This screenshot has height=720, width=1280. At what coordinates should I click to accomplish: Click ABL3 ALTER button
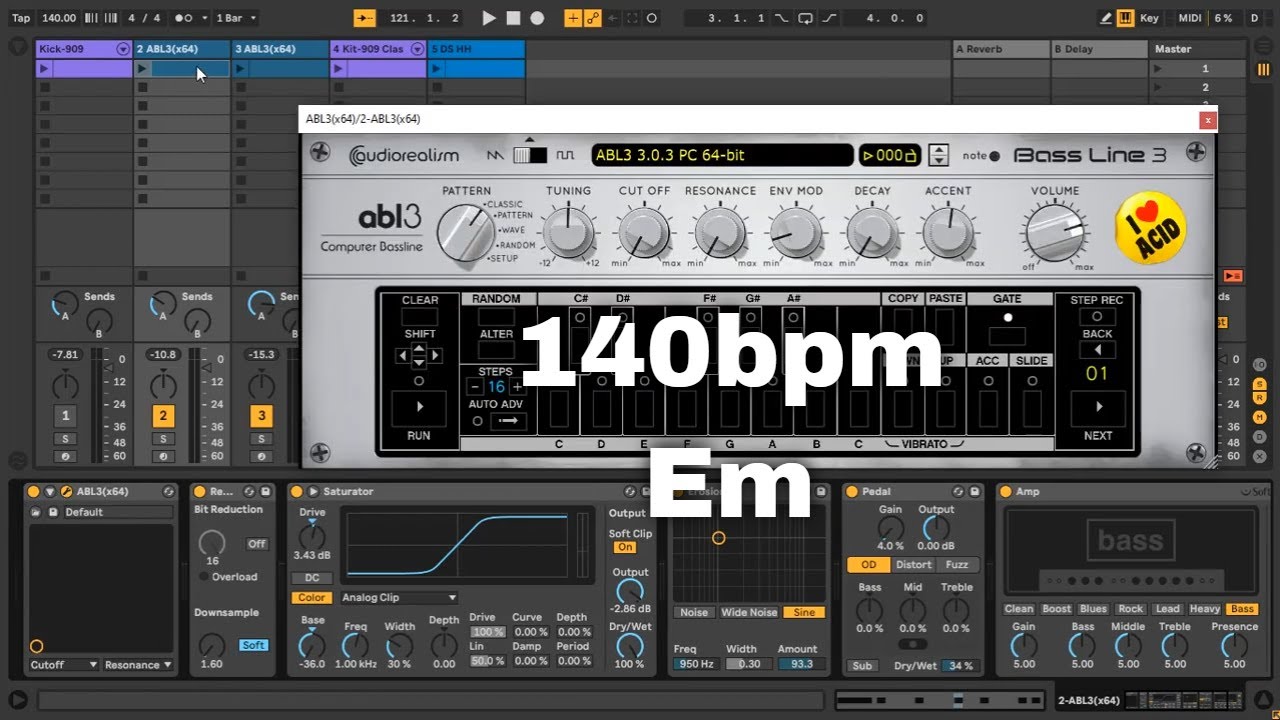click(x=496, y=350)
